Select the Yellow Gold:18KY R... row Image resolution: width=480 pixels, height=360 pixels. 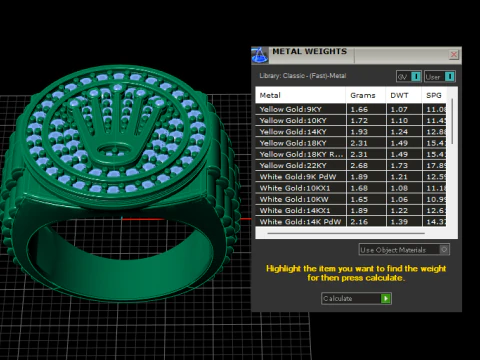[351, 154]
